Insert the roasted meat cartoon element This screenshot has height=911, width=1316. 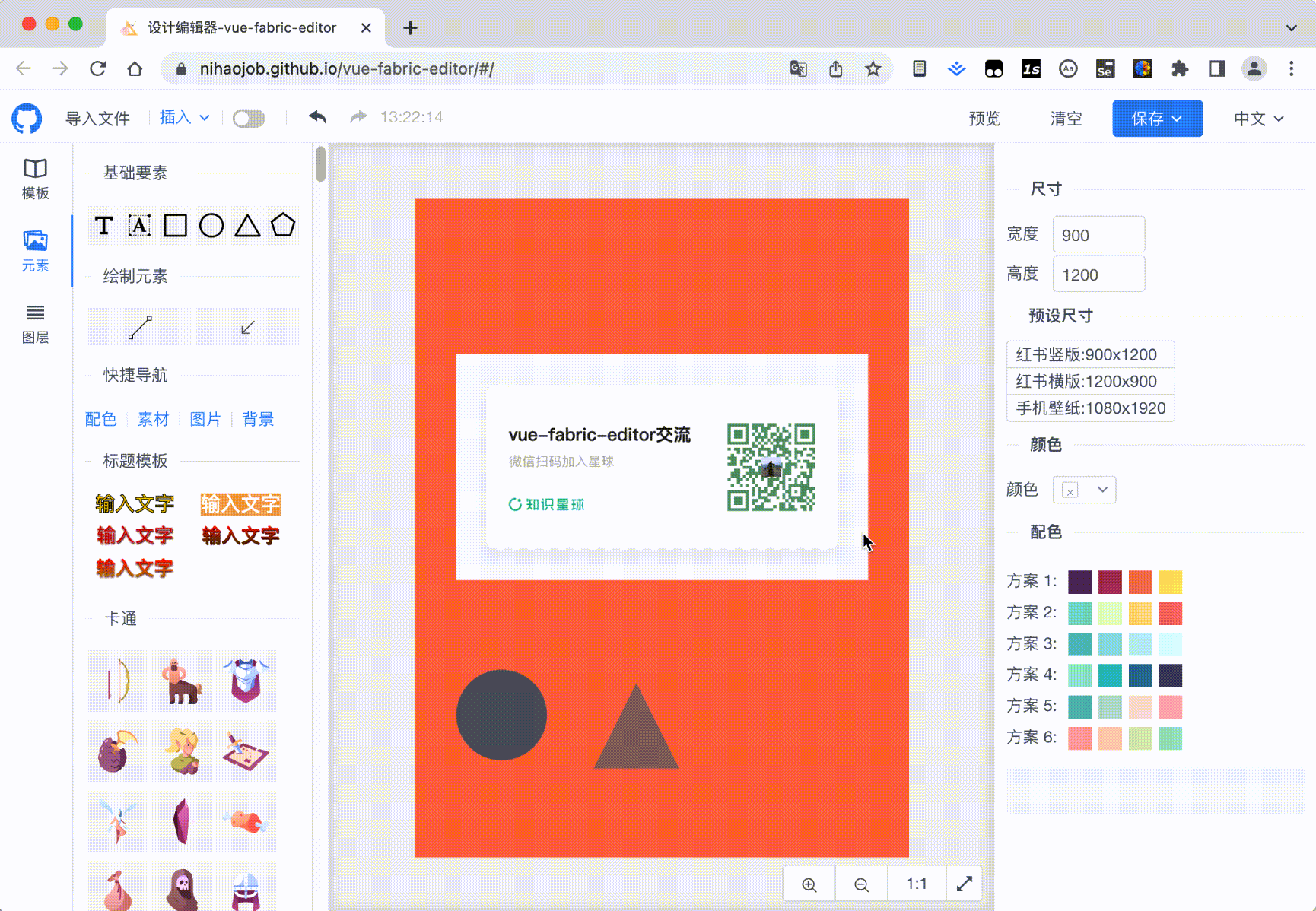click(246, 821)
